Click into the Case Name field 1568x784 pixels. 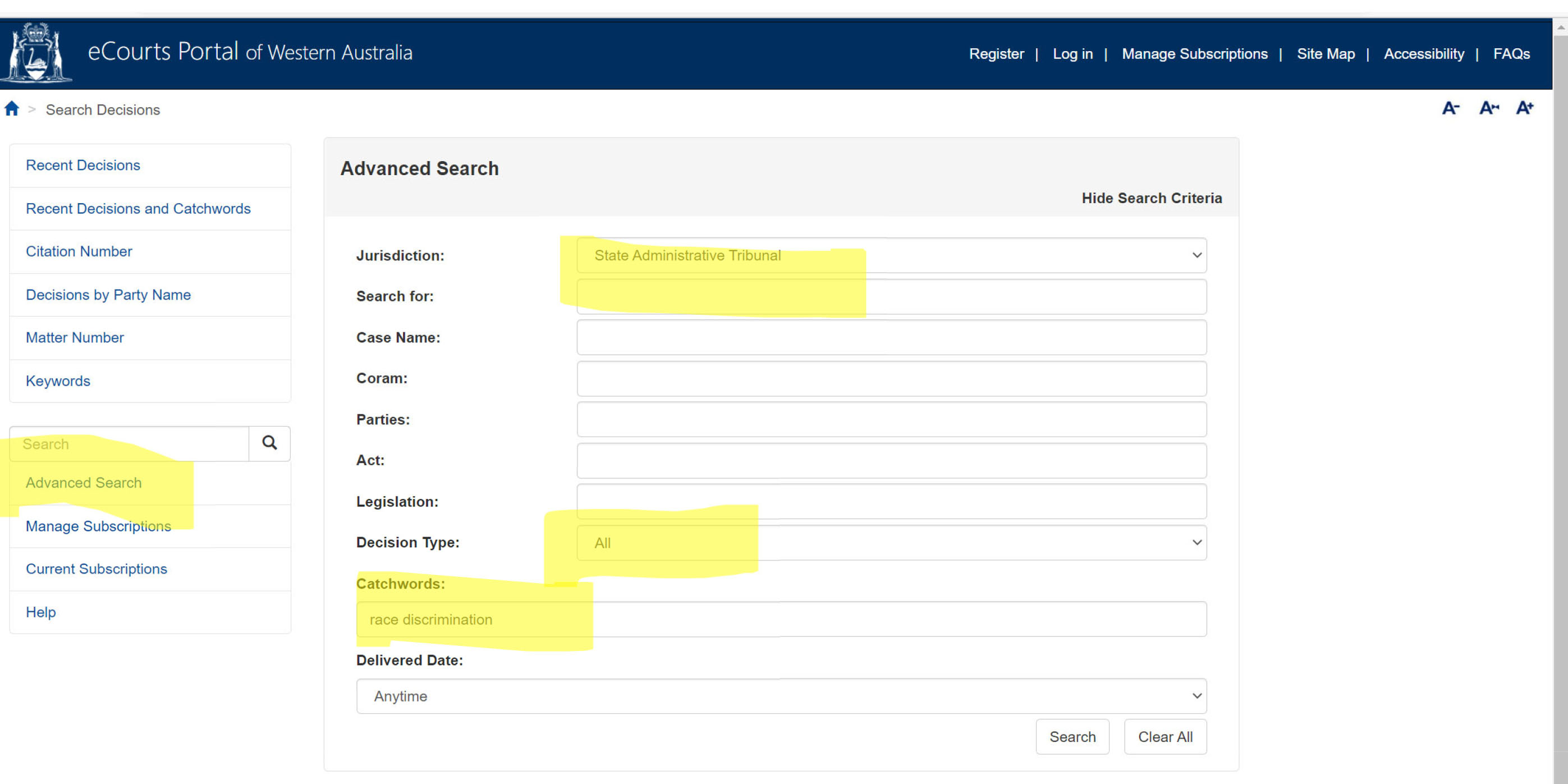(x=891, y=337)
